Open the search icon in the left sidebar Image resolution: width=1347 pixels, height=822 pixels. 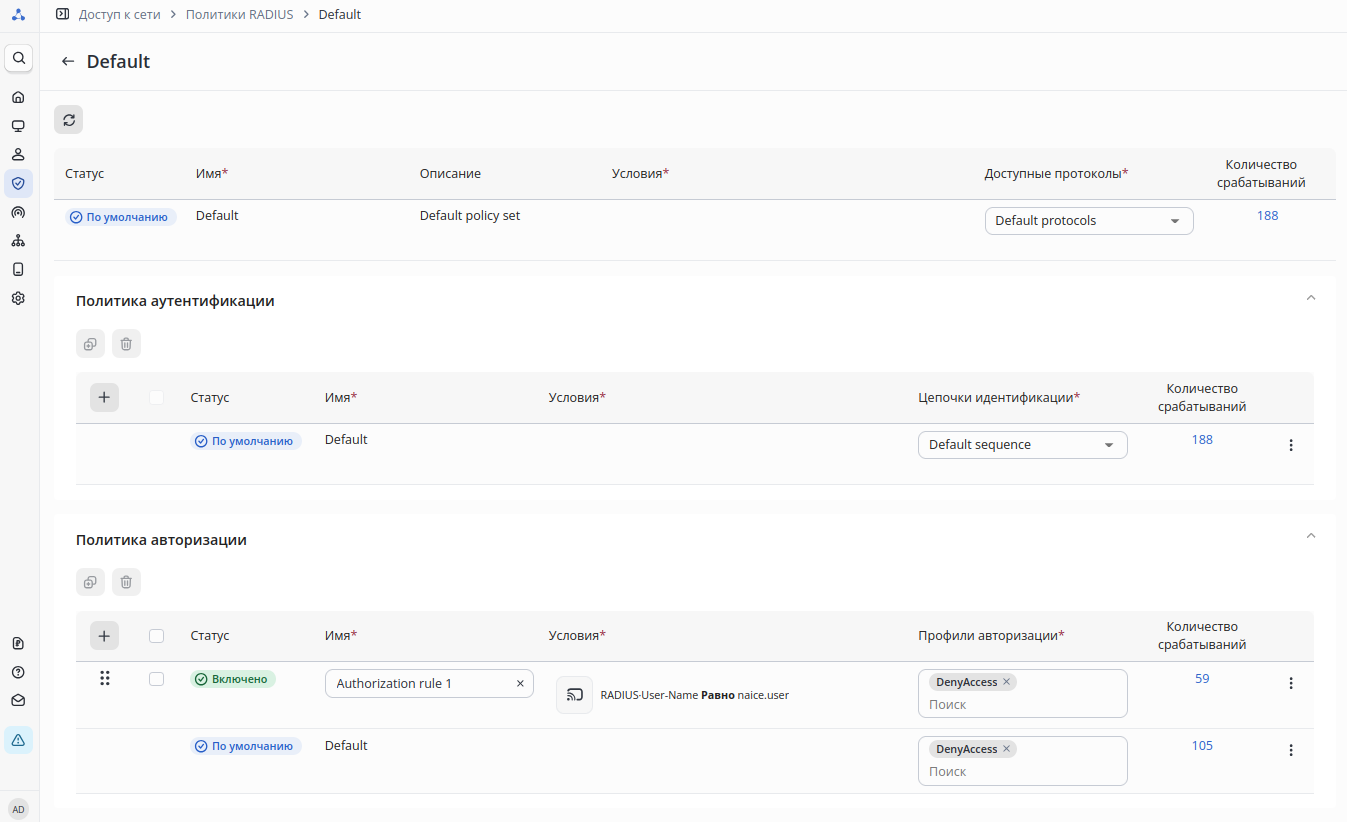[x=18, y=58]
